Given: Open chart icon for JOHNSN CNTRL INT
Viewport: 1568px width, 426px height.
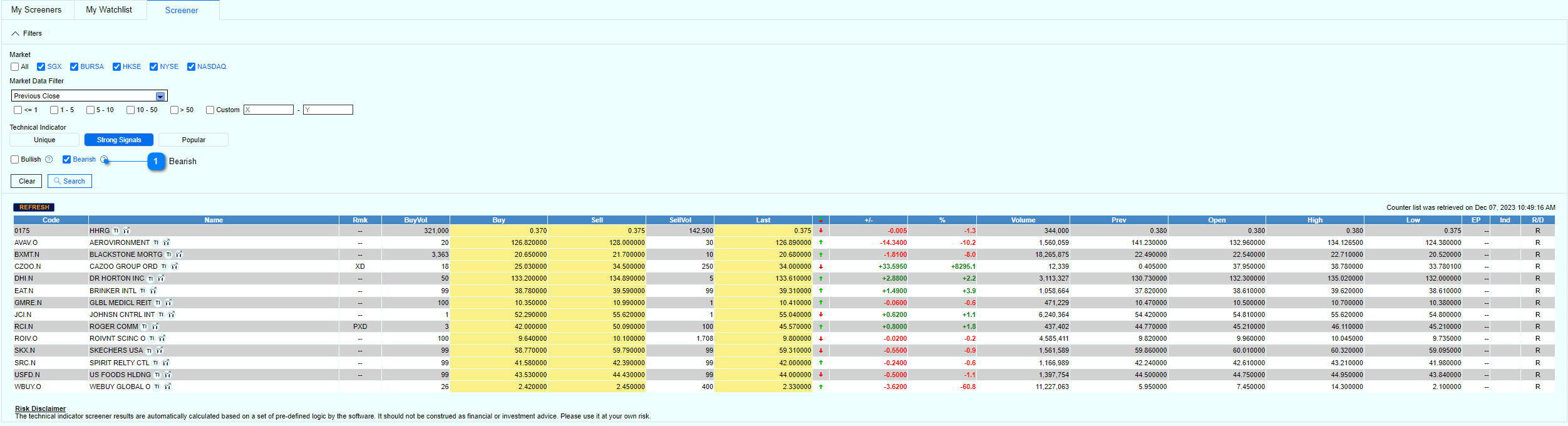Looking at the screenshot, I should pyautogui.click(x=172, y=314).
